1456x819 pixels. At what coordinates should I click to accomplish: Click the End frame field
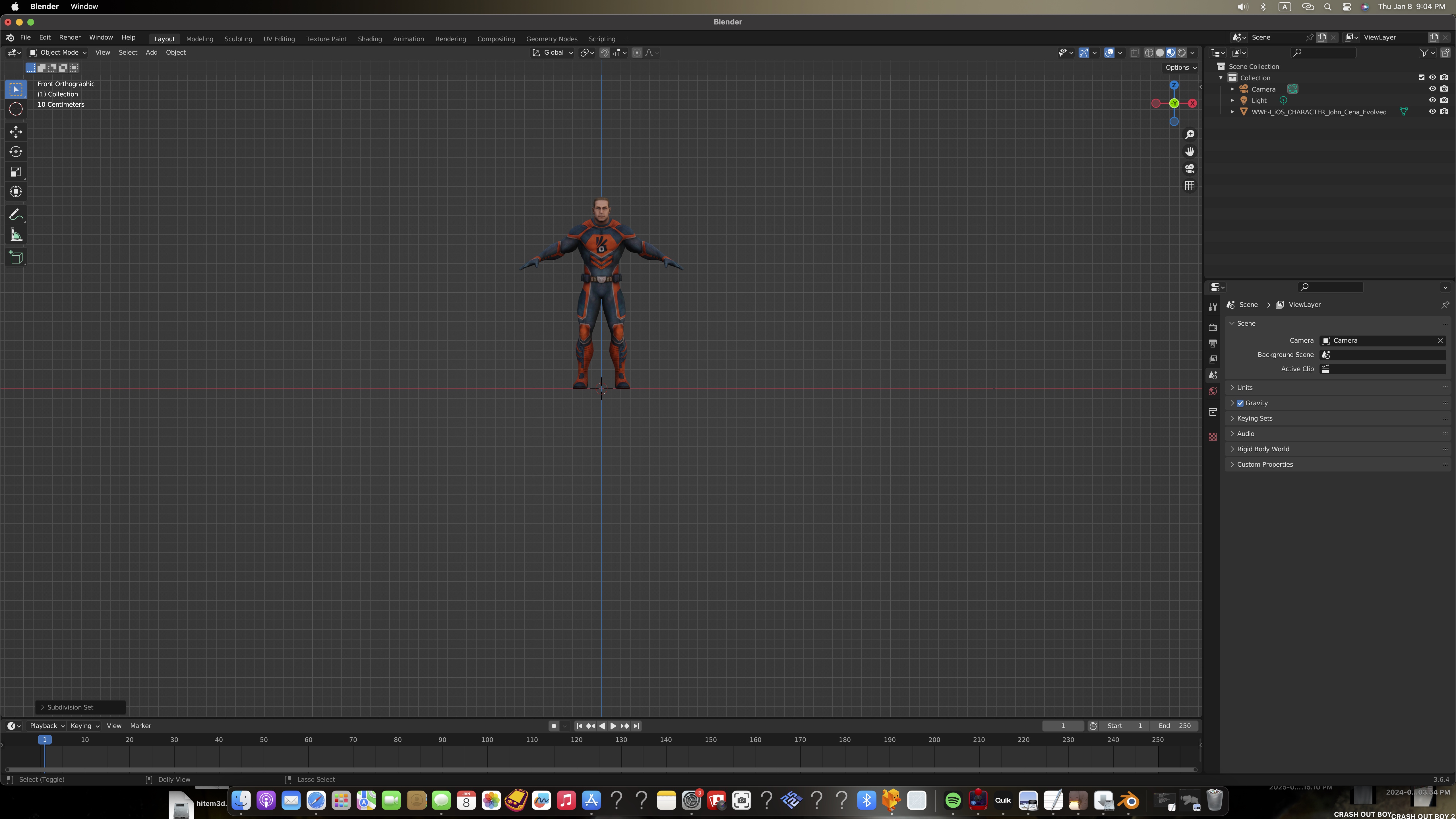click(1174, 726)
